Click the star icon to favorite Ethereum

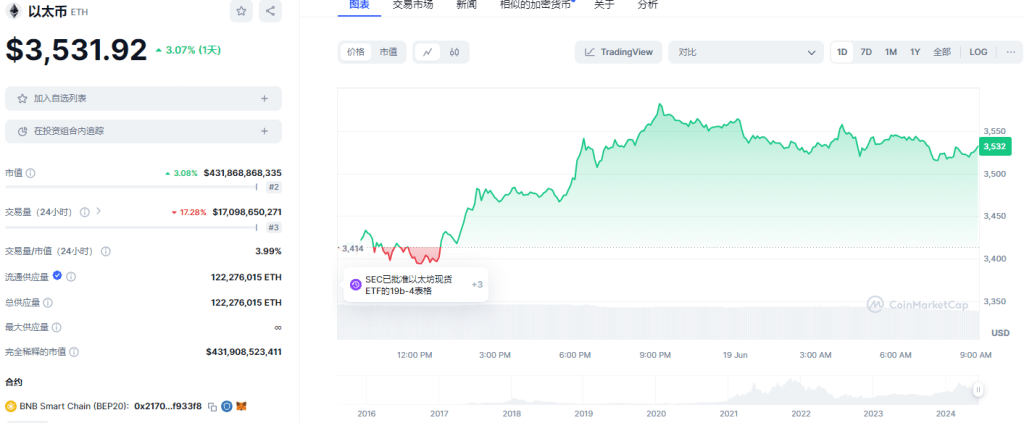[x=242, y=12]
